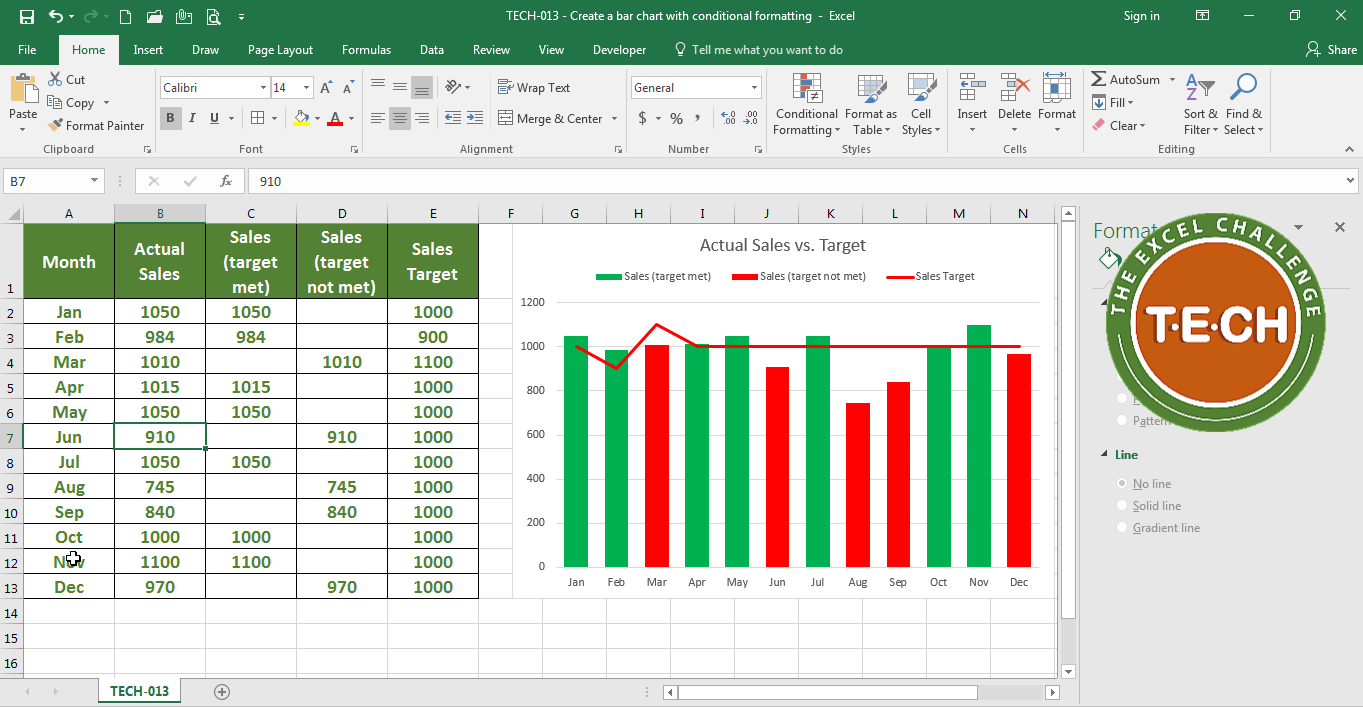Select the No line radio button
This screenshot has width=1363, height=707.
click(1123, 484)
